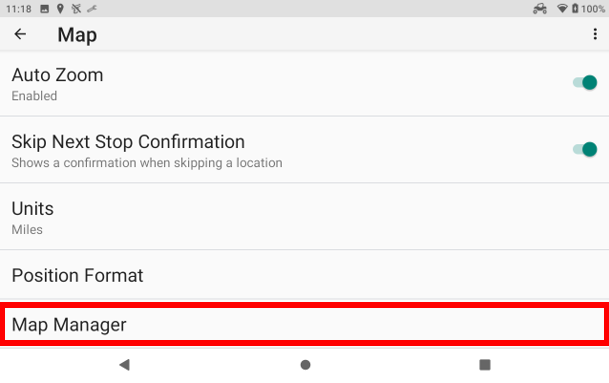This screenshot has height=383, width=609.
Task: Open the Map Manager entry
Action: coord(304,324)
